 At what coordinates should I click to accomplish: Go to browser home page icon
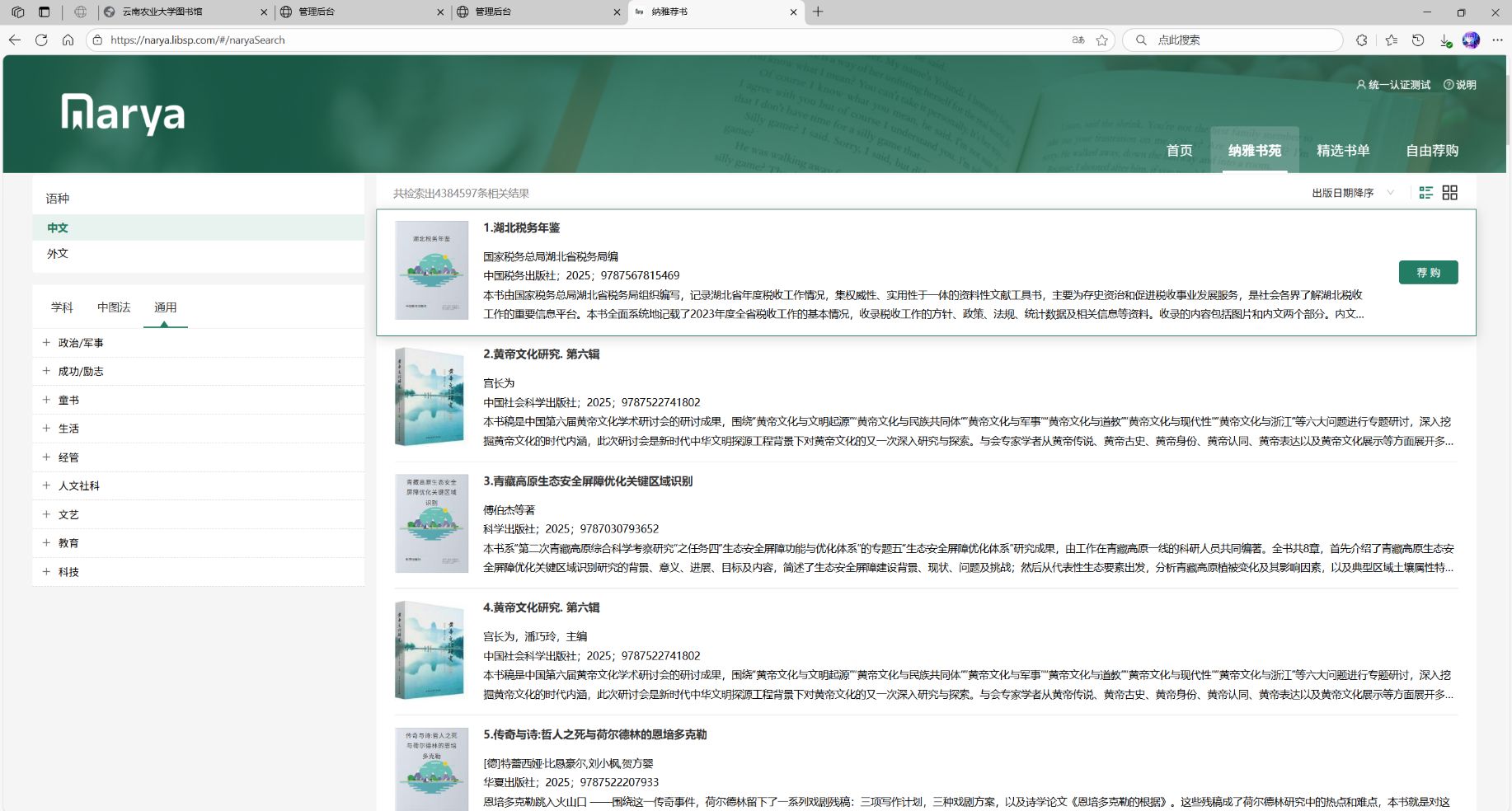pos(68,40)
